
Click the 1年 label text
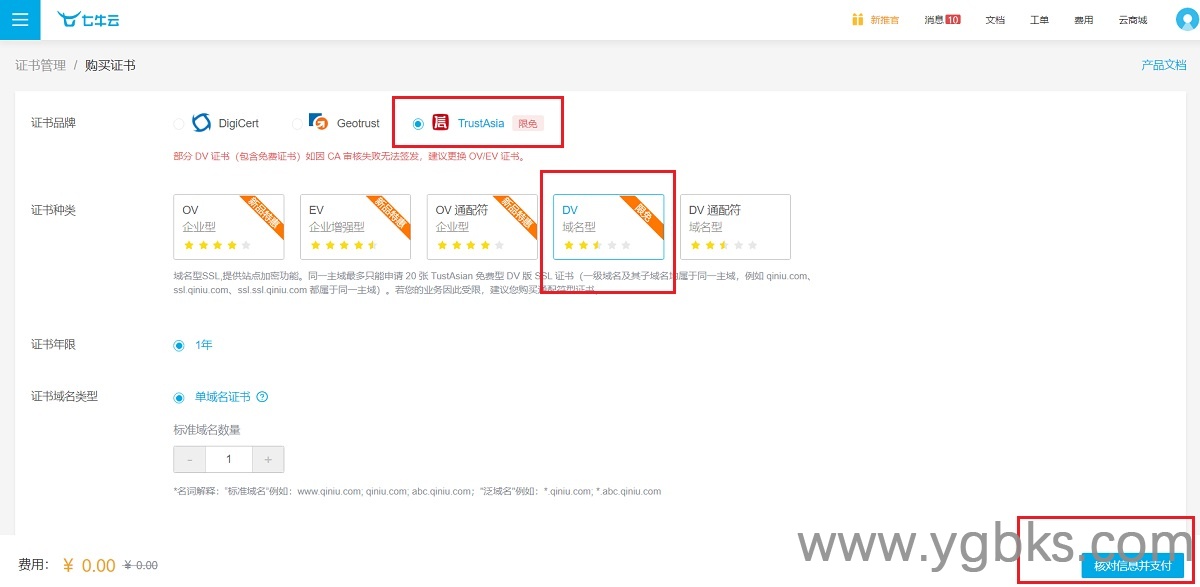click(x=204, y=345)
